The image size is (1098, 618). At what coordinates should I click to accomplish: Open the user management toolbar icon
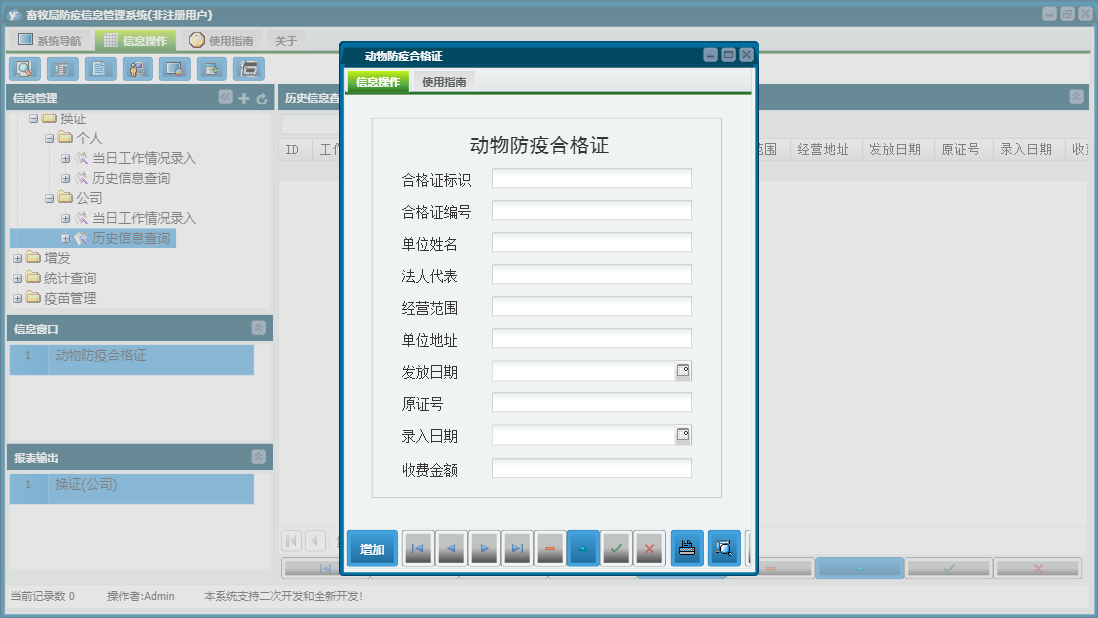(x=137, y=69)
